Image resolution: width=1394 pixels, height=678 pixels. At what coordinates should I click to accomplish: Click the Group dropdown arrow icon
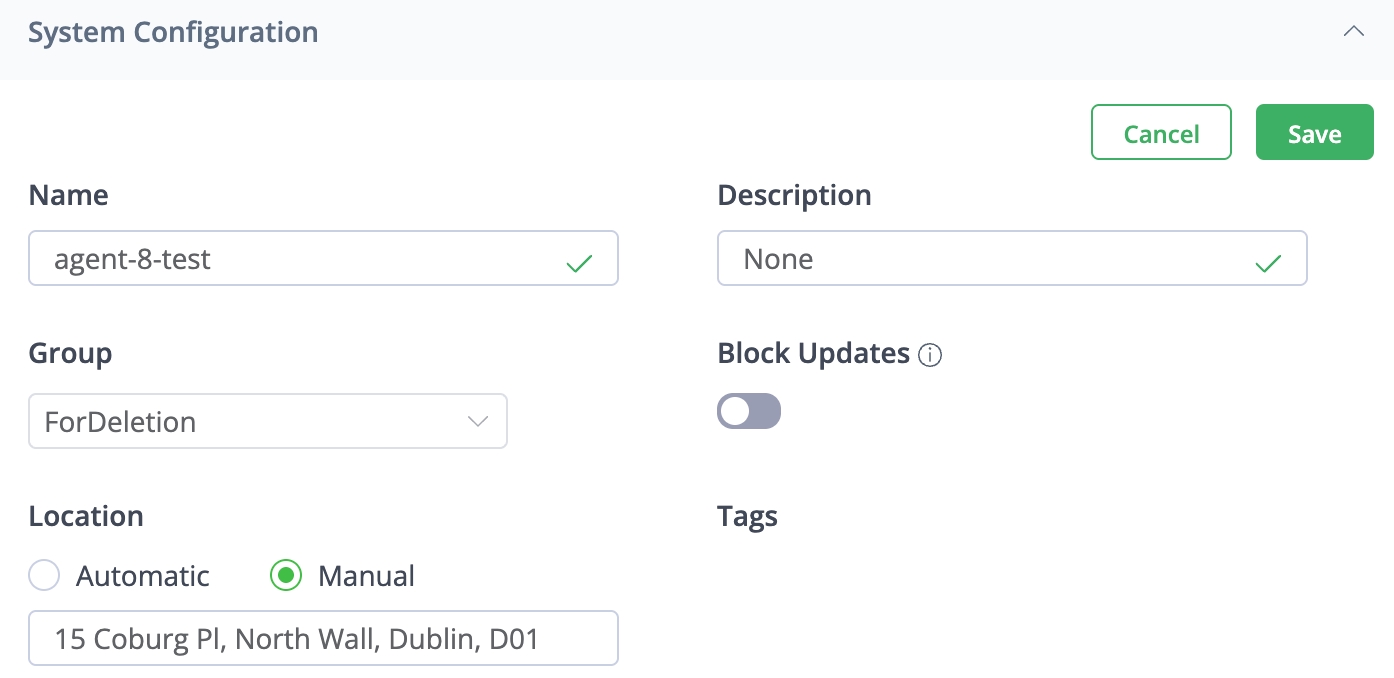coord(478,421)
